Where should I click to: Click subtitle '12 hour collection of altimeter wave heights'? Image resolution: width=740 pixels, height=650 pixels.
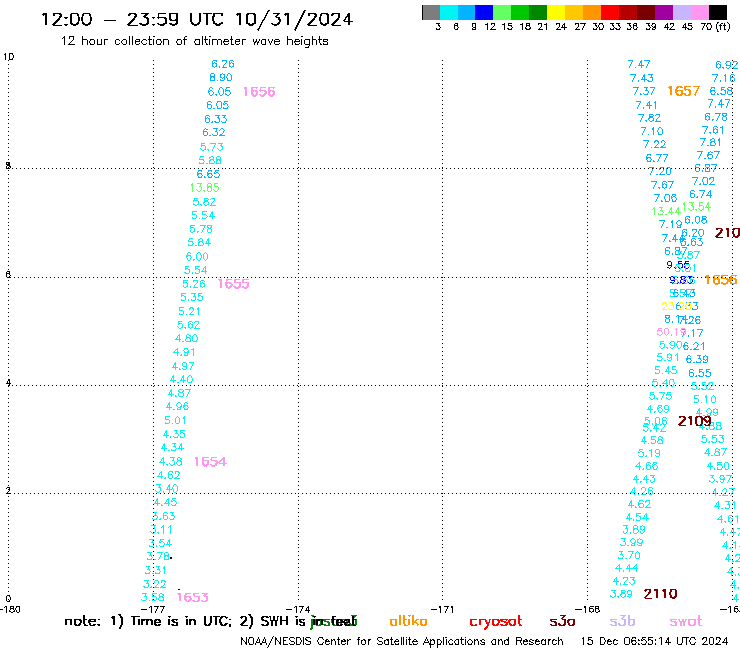pos(194,41)
